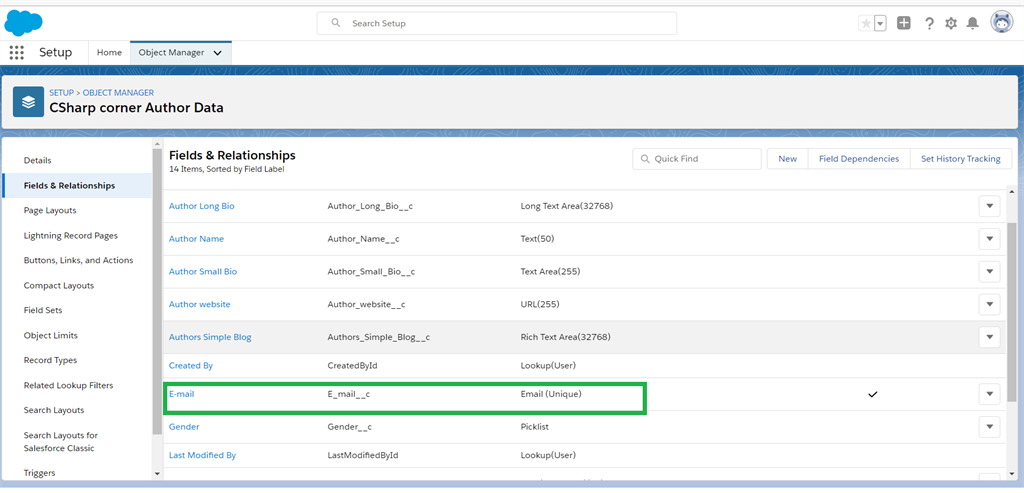The height and width of the screenshot is (493, 1024).
Task: Open the Authors Simple Blog field
Action: [210, 337]
